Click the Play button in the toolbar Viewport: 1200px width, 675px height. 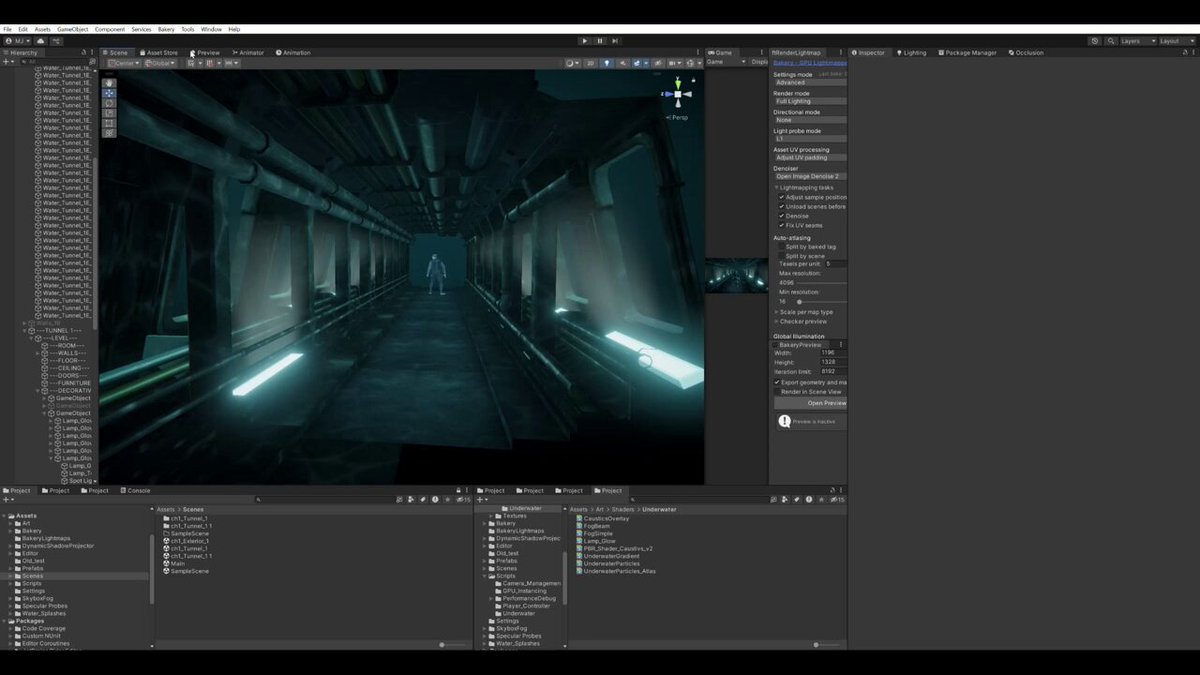(585, 41)
